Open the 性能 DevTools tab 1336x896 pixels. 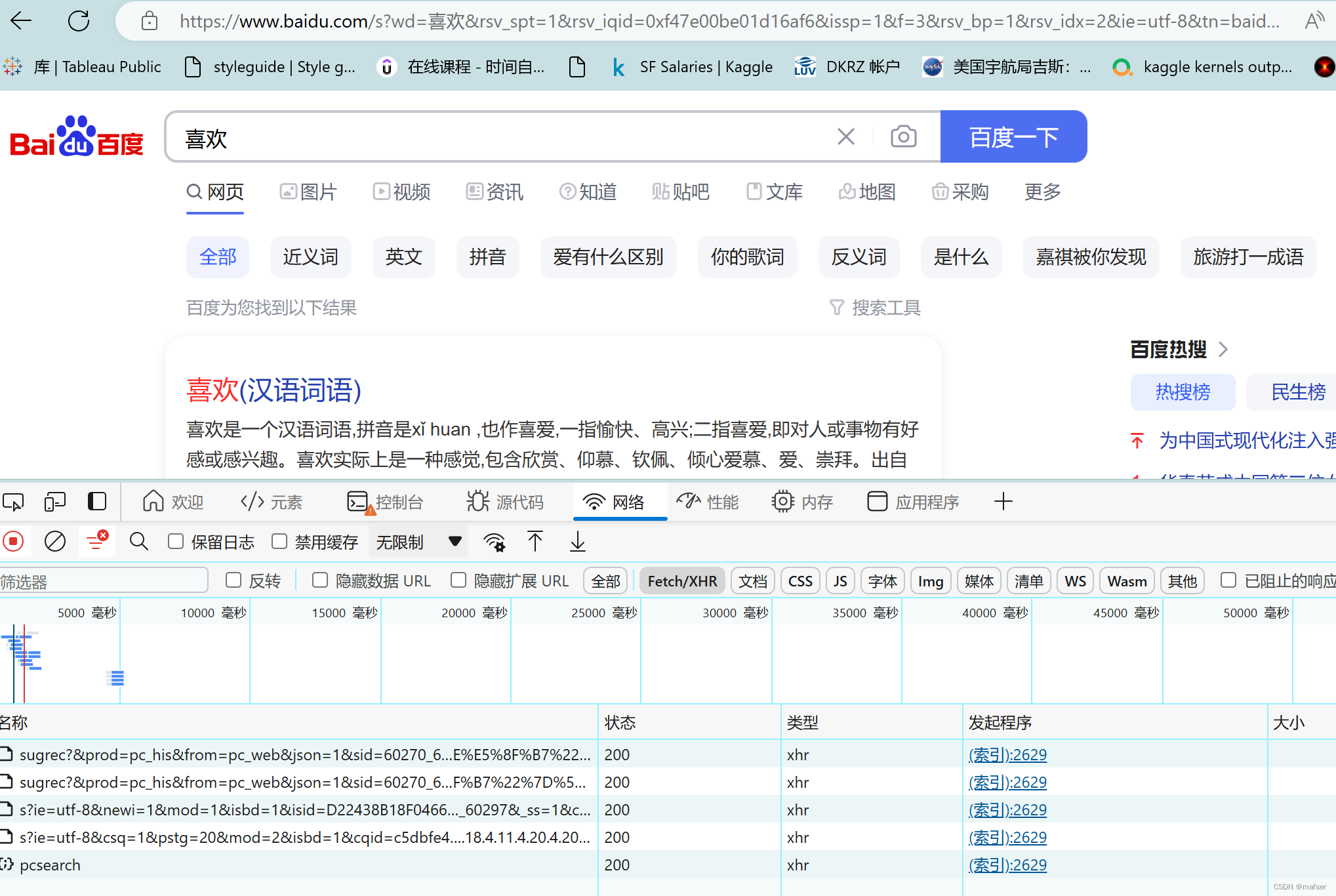pyautogui.click(x=707, y=502)
